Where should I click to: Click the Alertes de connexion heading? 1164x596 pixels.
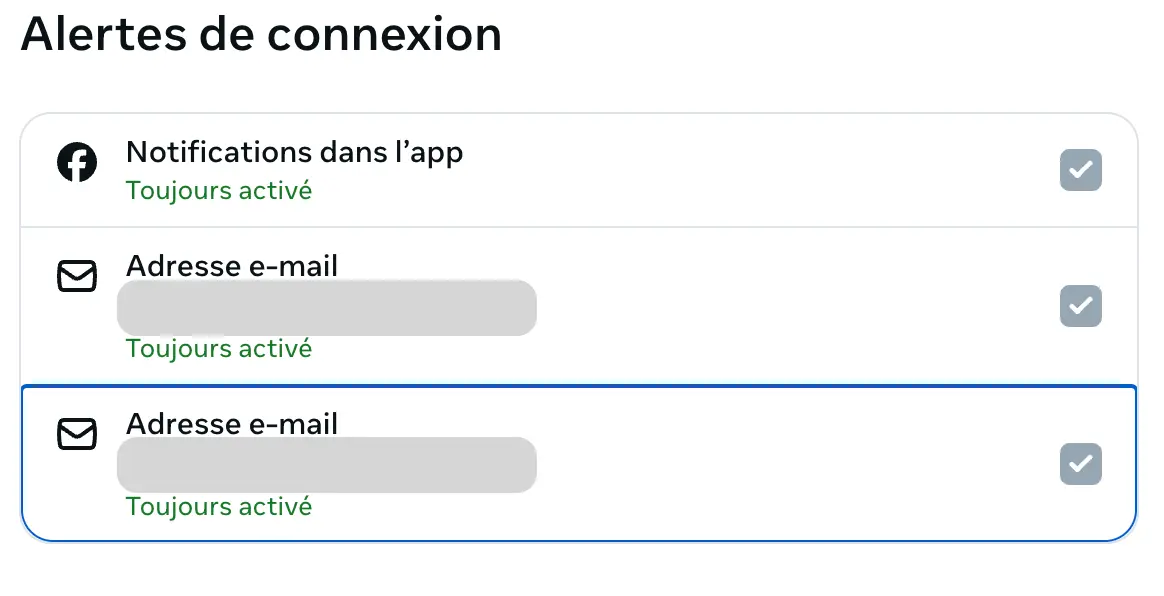coord(261,35)
